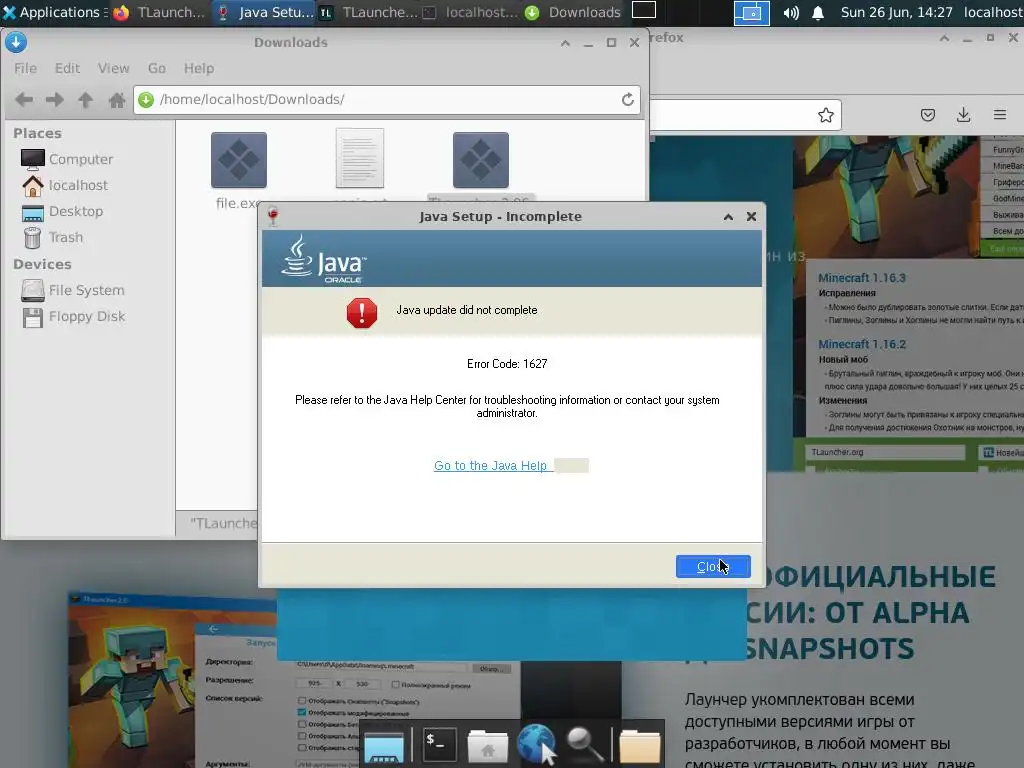
Task: Open Go menu in Downloads window
Action: [157, 68]
